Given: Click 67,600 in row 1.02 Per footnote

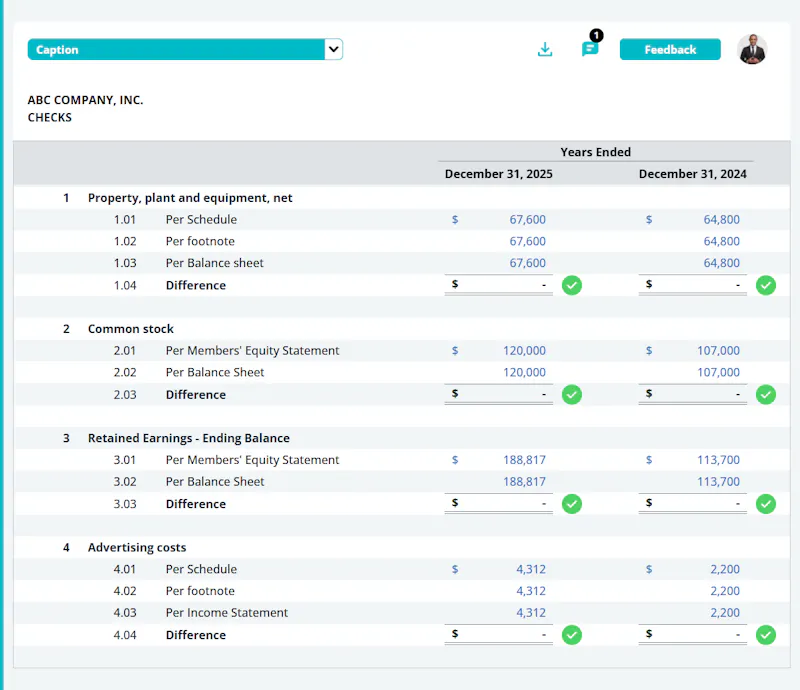Looking at the screenshot, I should coord(528,241).
